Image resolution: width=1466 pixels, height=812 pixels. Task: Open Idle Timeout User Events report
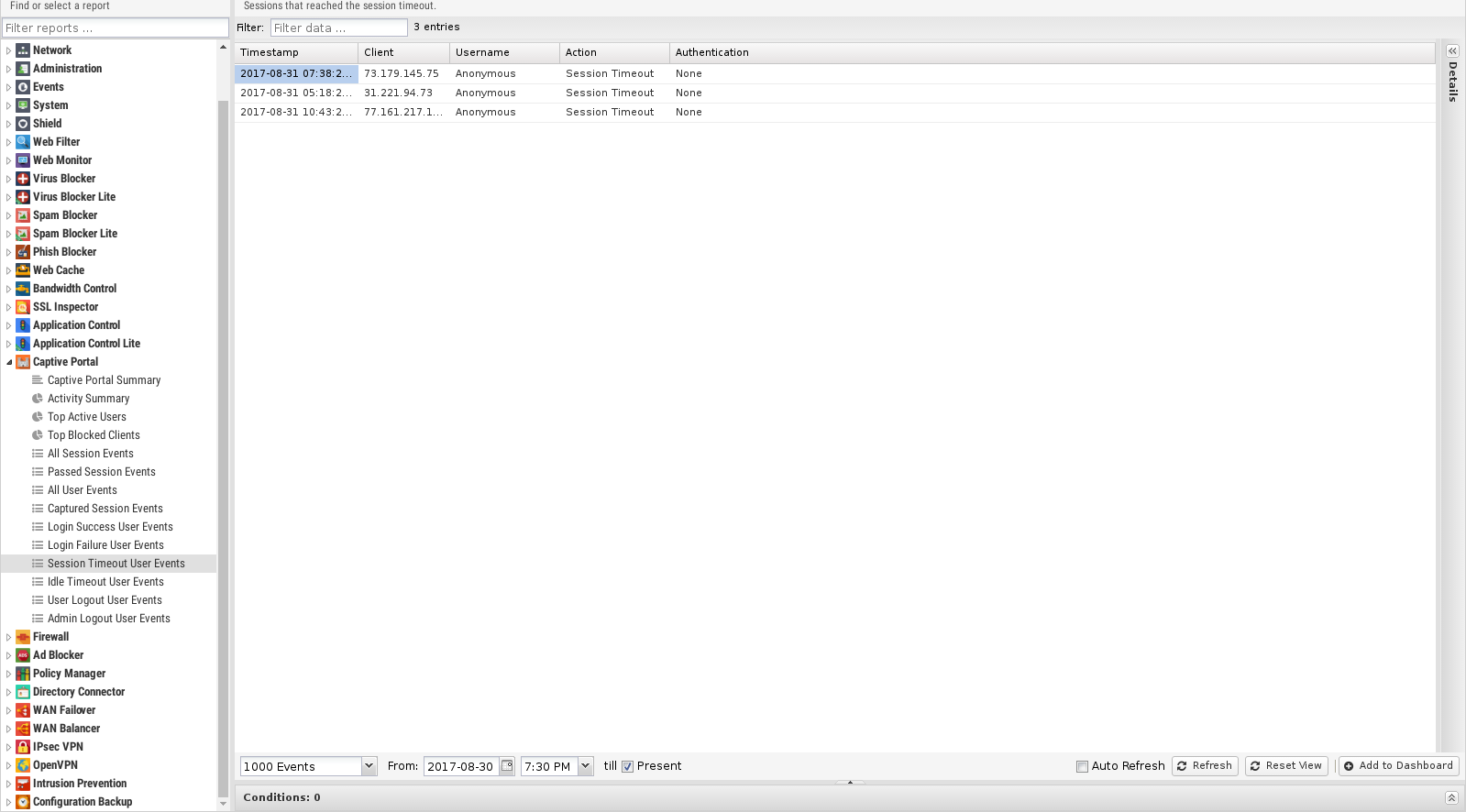pyautogui.click(x=105, y=582)
